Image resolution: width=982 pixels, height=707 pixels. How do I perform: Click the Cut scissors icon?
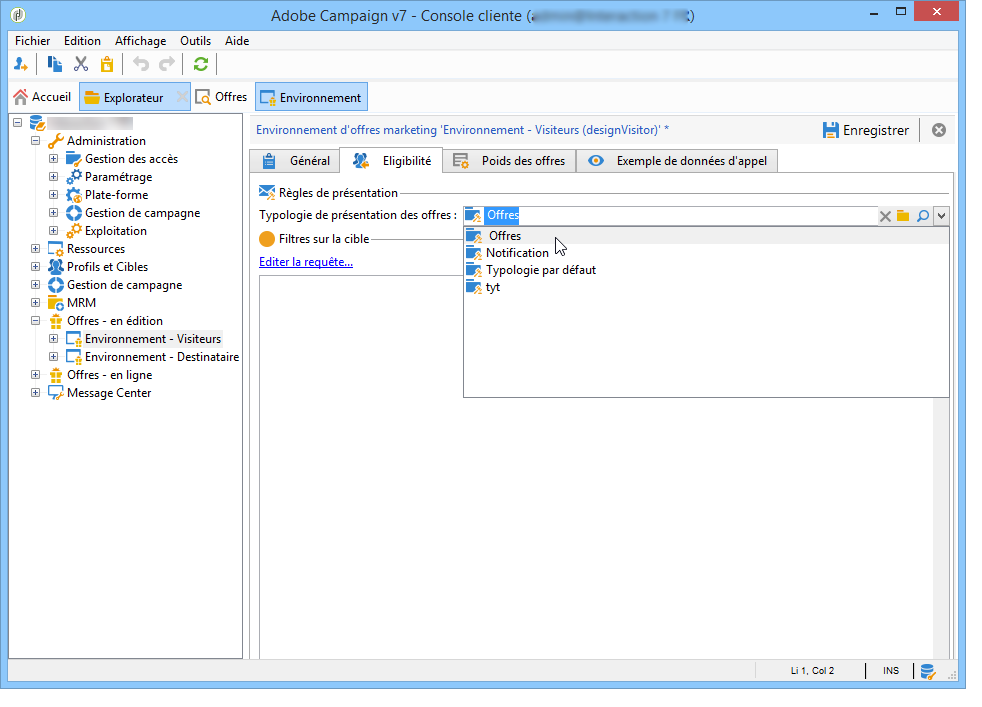tap(81, 64)
